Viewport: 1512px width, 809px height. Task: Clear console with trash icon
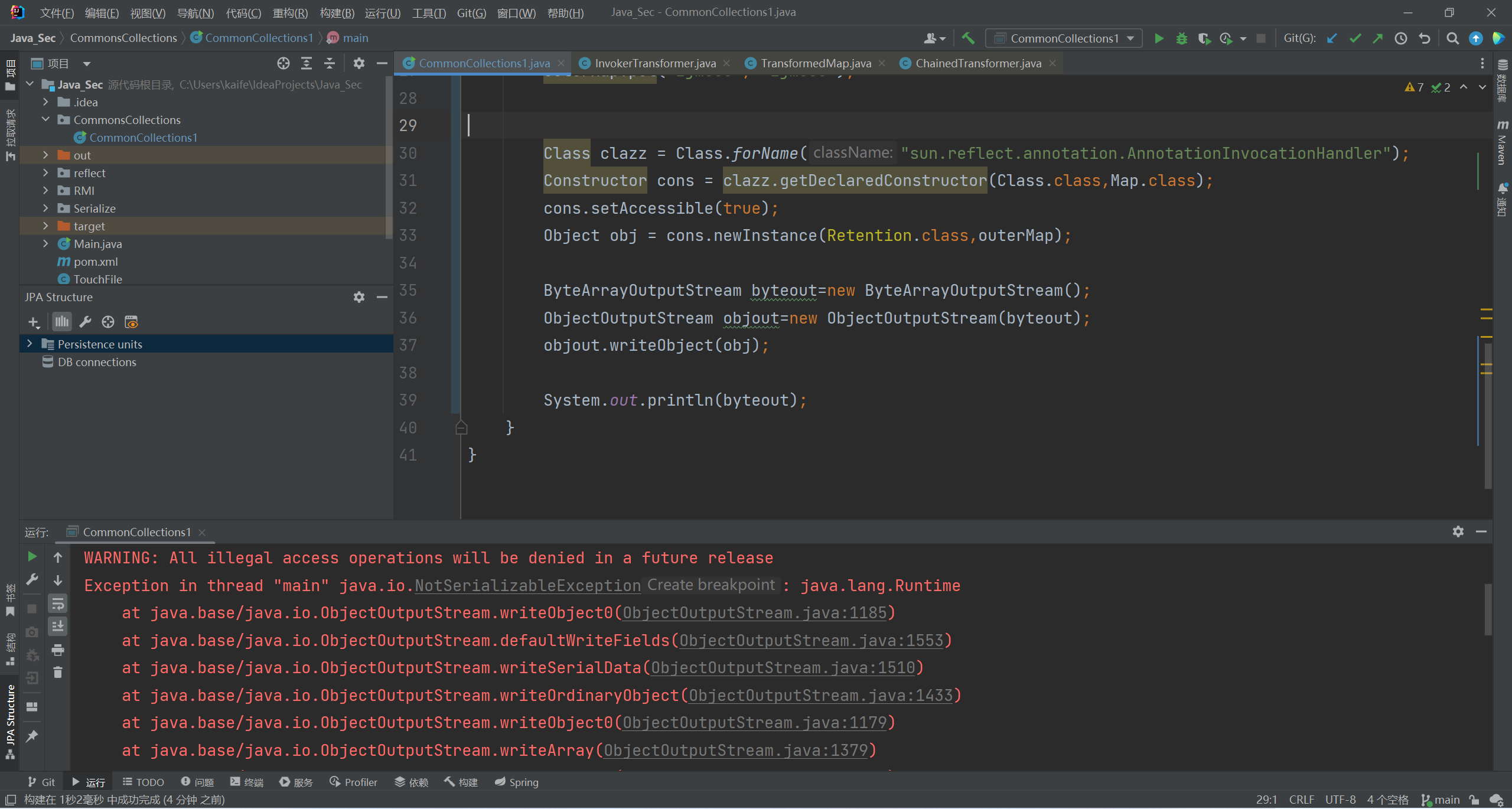(58, 672)
